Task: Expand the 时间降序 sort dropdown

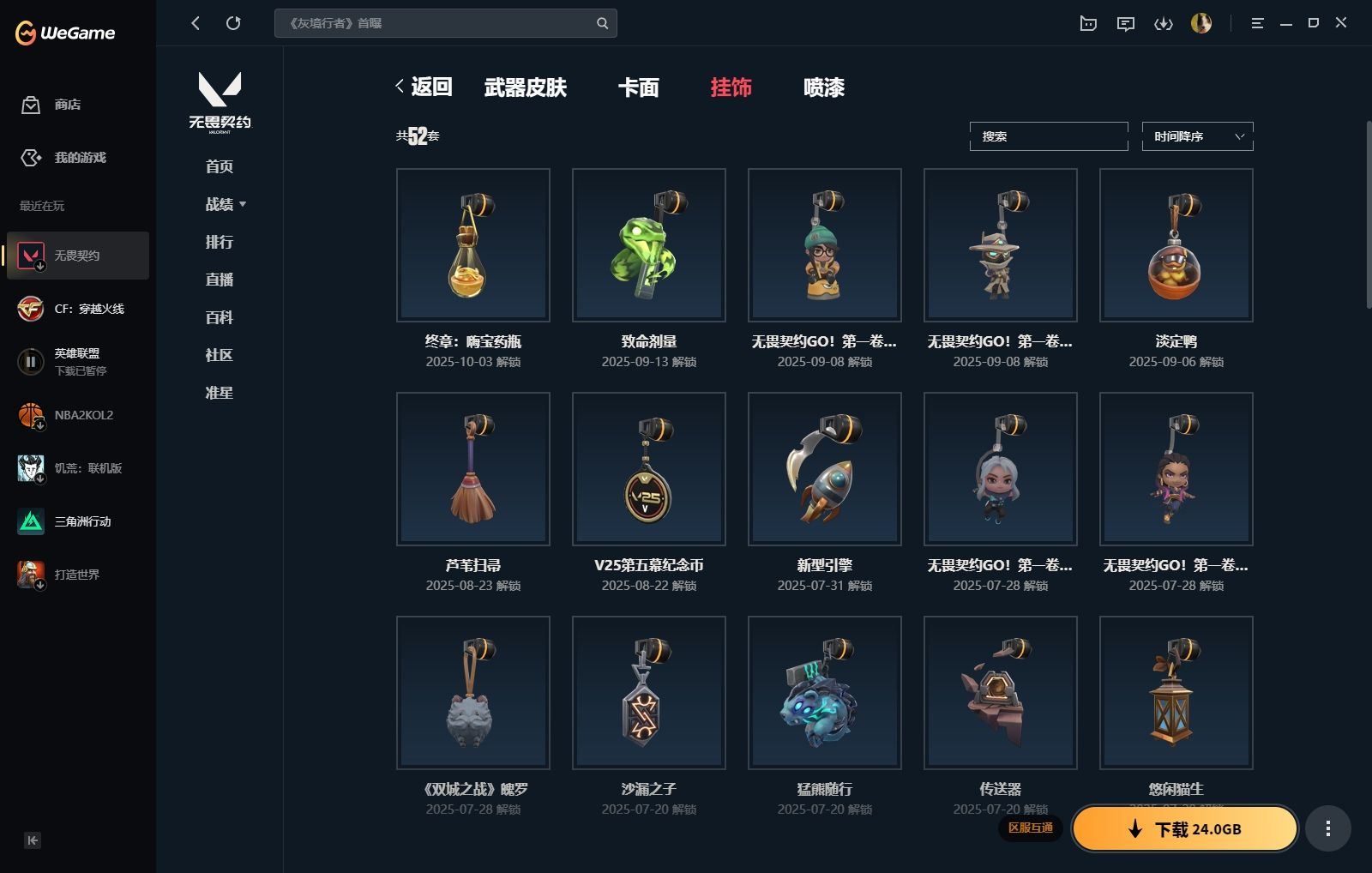Action: point(1198,136)
